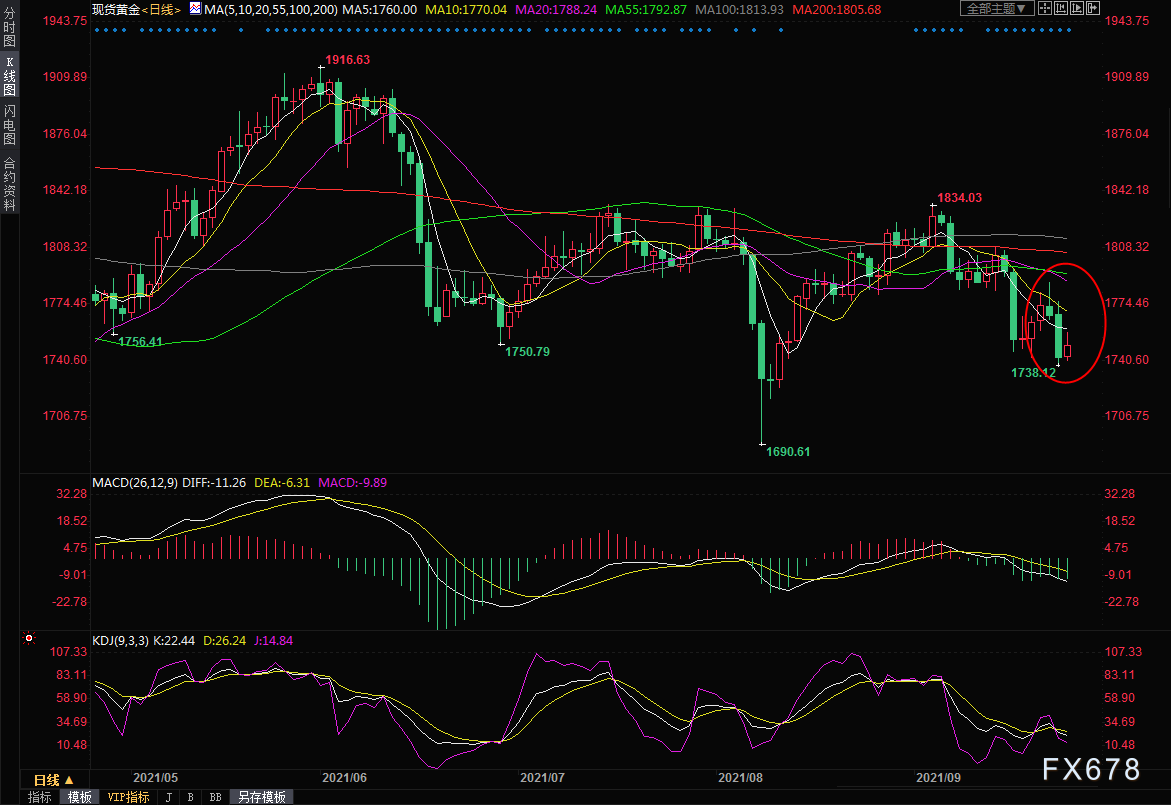Viewport: 1171px width, 805px height.
Task: Click the MA indicator chart icon
Action: (196, 9)
